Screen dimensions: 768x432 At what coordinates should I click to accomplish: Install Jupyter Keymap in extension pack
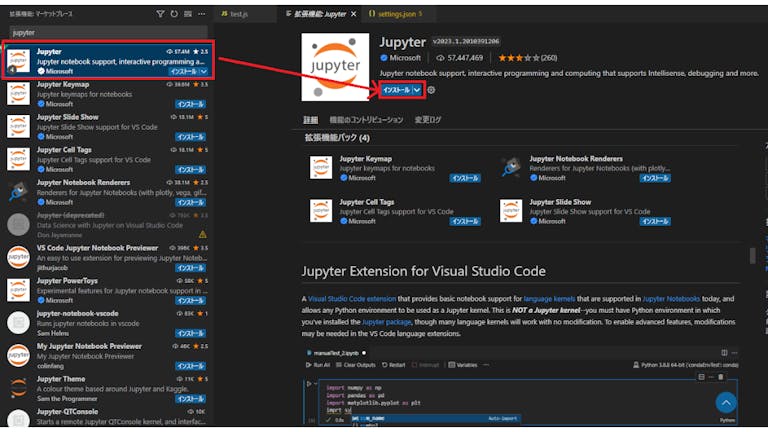465,178
